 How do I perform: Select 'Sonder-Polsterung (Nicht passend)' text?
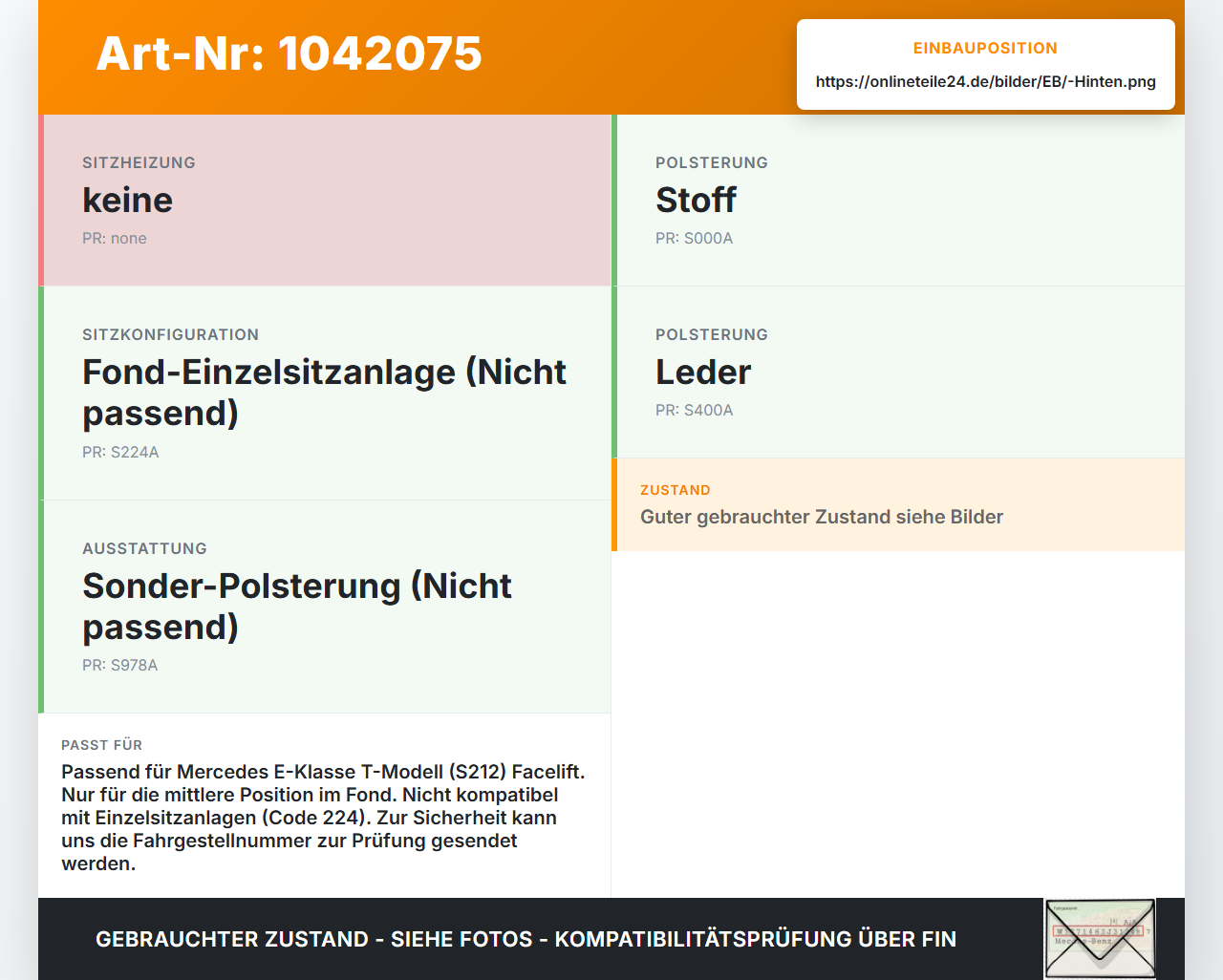pyautogui.click(x=297, y=607)
